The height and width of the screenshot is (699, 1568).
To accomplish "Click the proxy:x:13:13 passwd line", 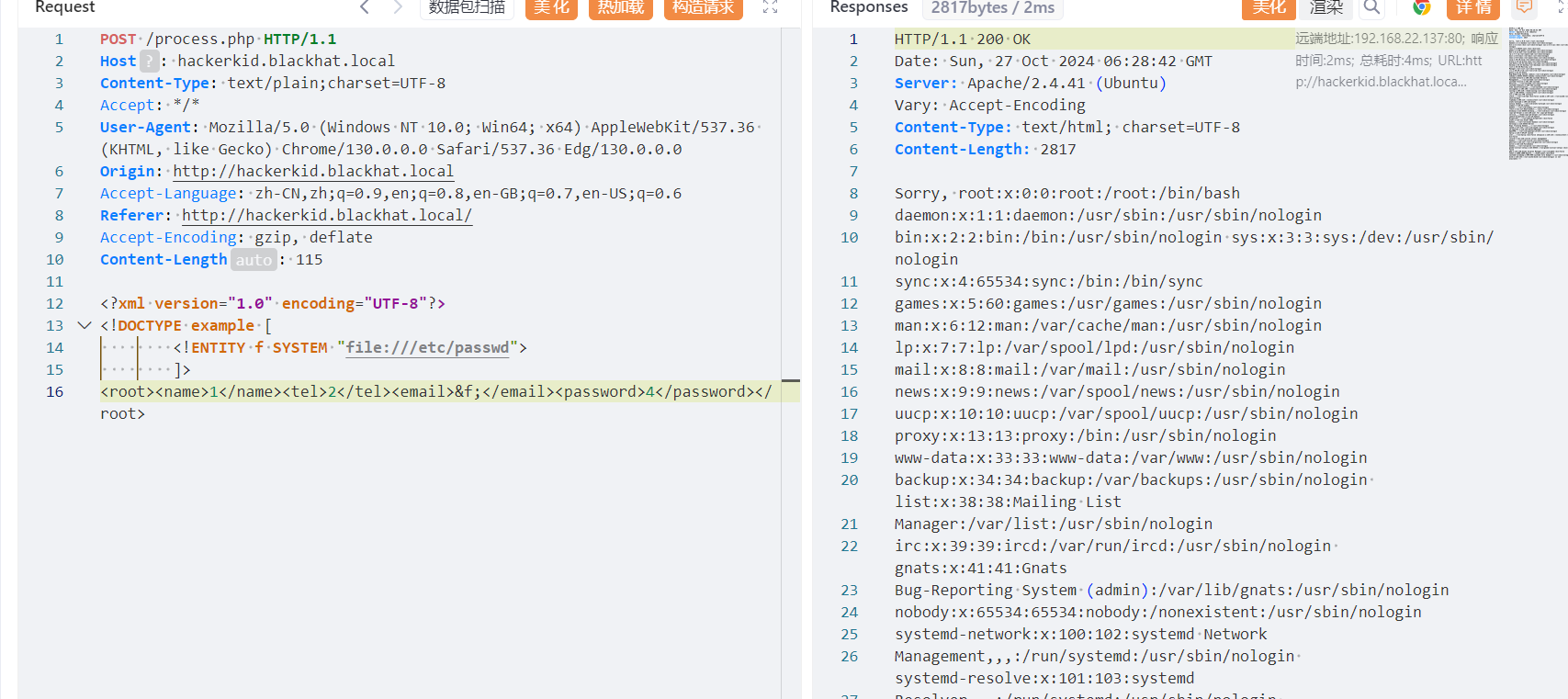I will [x=1086, y=436].
